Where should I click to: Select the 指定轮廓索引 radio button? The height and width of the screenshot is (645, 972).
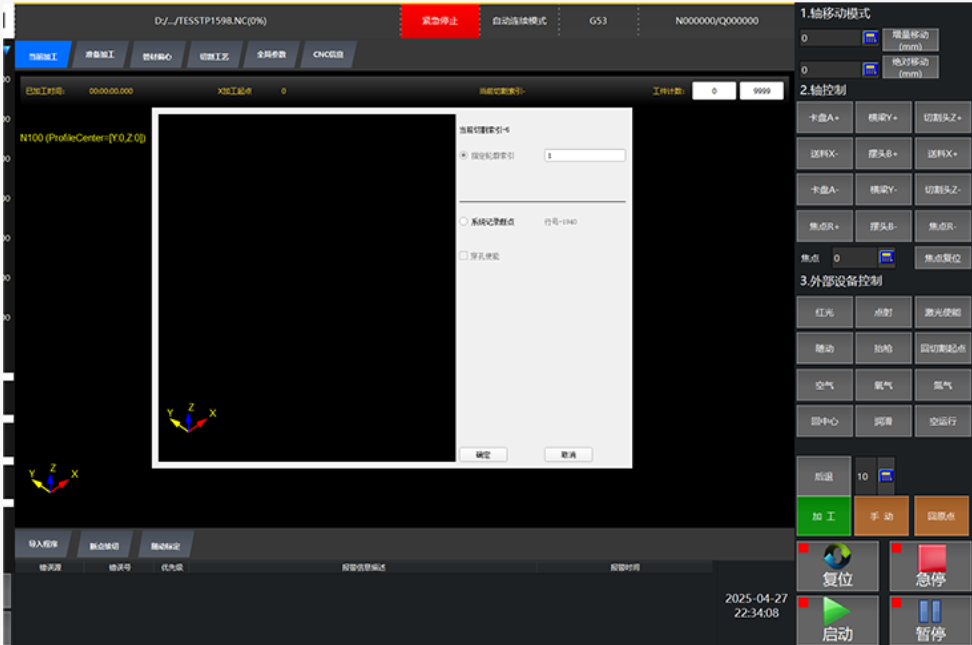(x=463, y=156)
